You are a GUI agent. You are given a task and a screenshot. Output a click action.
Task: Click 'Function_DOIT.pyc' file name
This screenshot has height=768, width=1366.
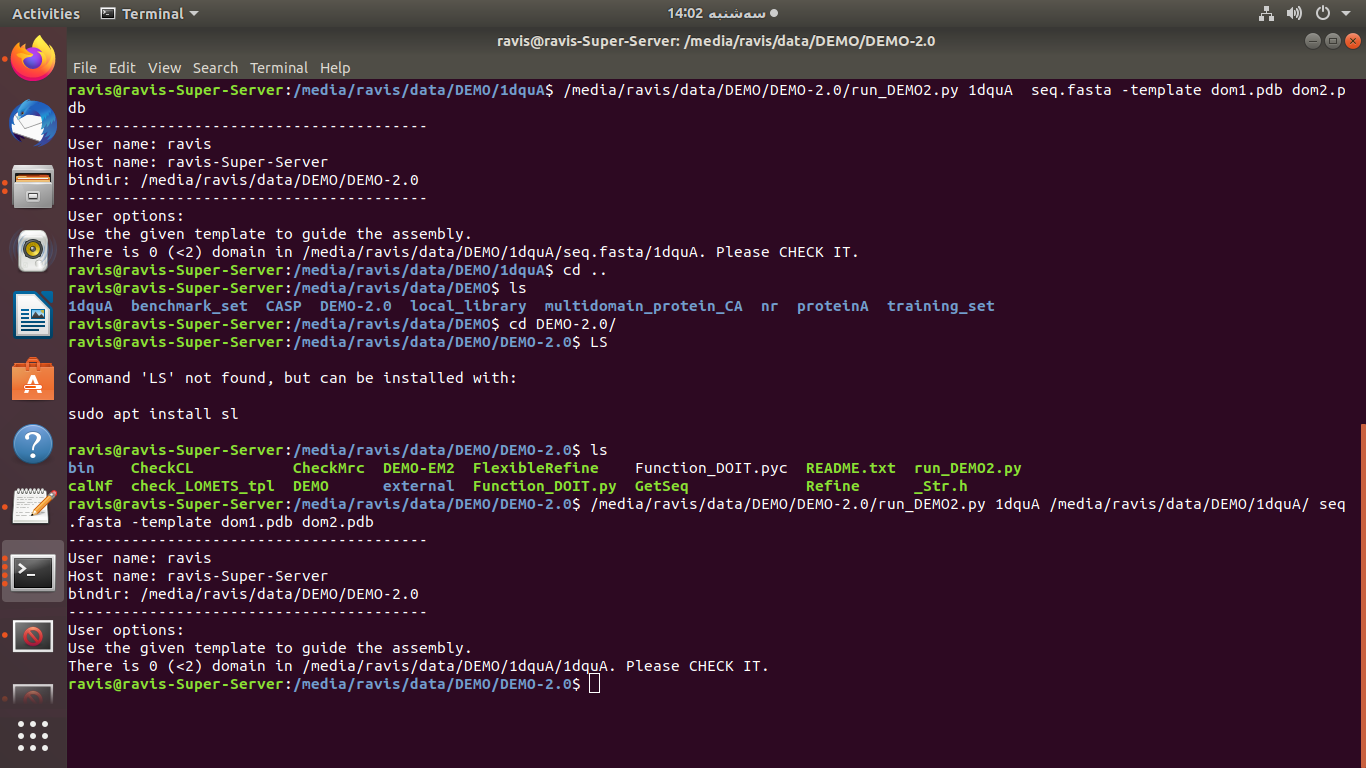[x=711, y=468]
